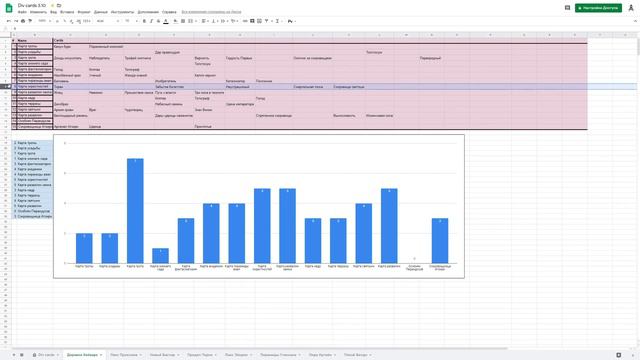Viewport: 640px width, 360px height.
Task: Open the Данные menu
Action: [x=101, y=12]
